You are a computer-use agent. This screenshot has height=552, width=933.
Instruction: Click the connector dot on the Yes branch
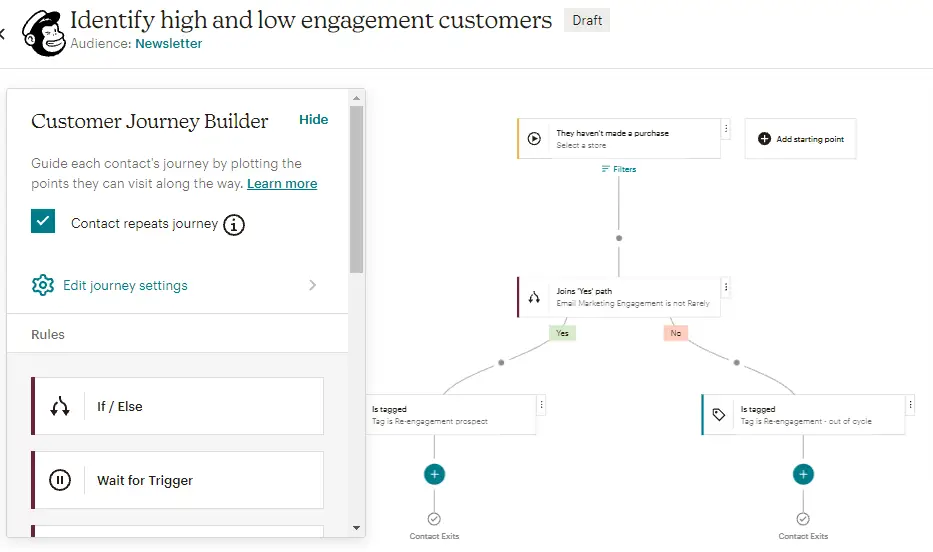(501, 362)
